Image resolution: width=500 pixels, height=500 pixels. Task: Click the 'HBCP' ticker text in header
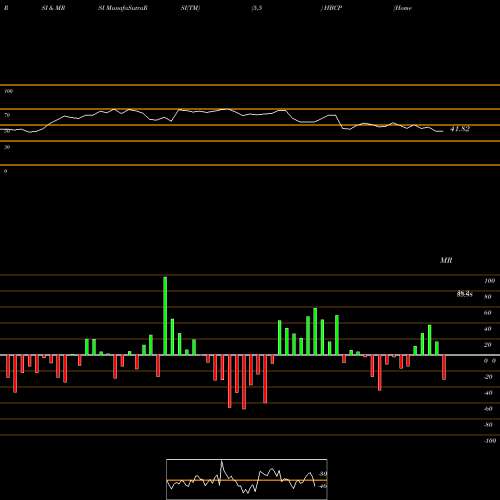(x=332, y=8)
